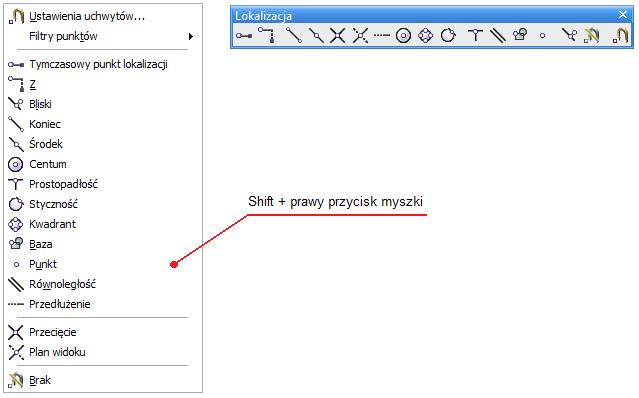The image size is (639, 398).
Task: Click the Przecięcie intersection icon in Lokalizacja toolbar
Action: 337,35
